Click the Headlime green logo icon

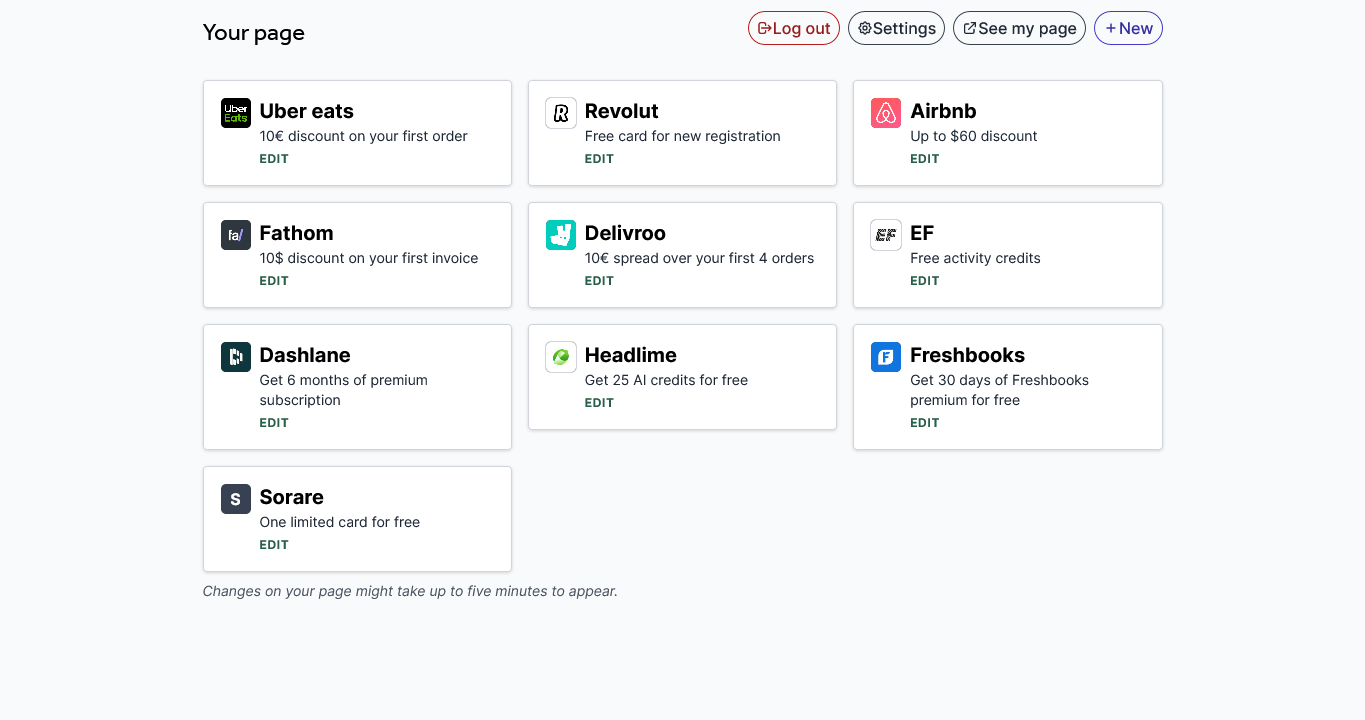[561, 357]
